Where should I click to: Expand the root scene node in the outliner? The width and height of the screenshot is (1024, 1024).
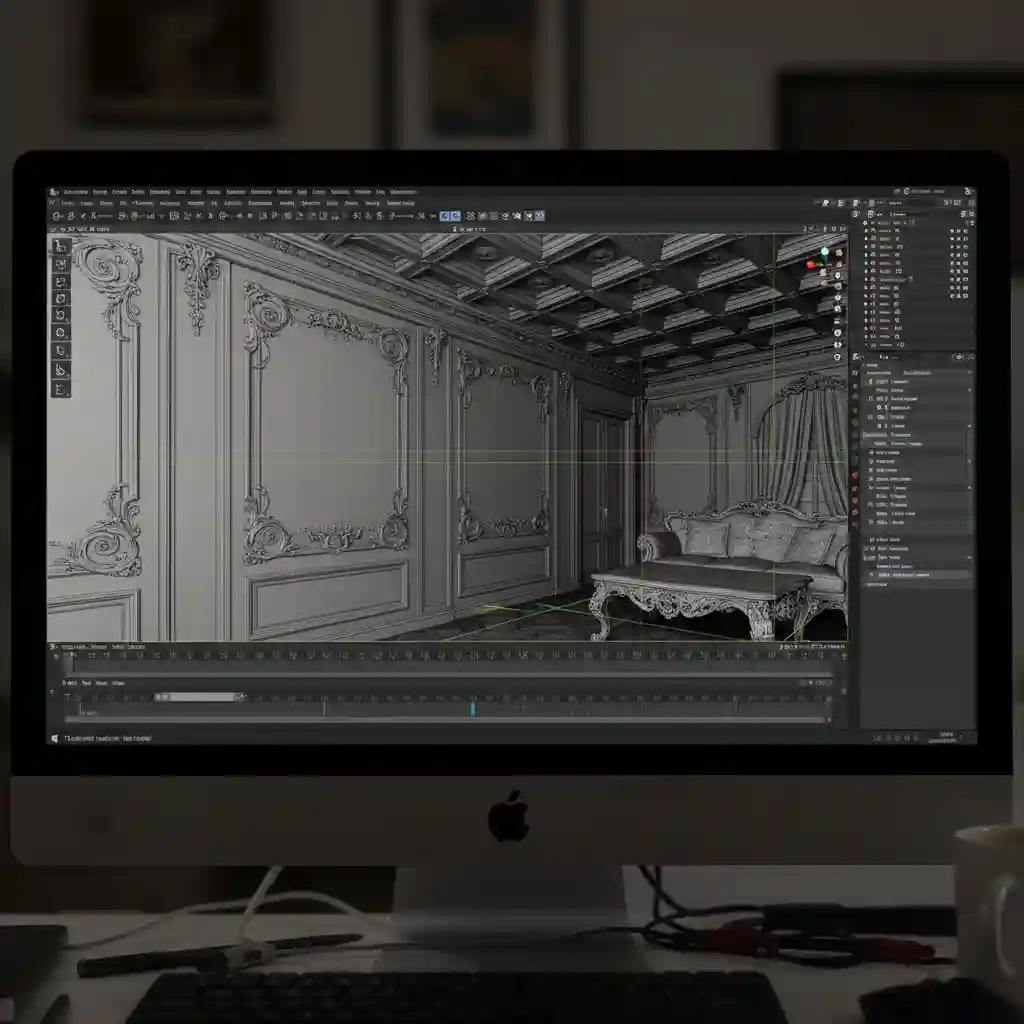[866, 222]
